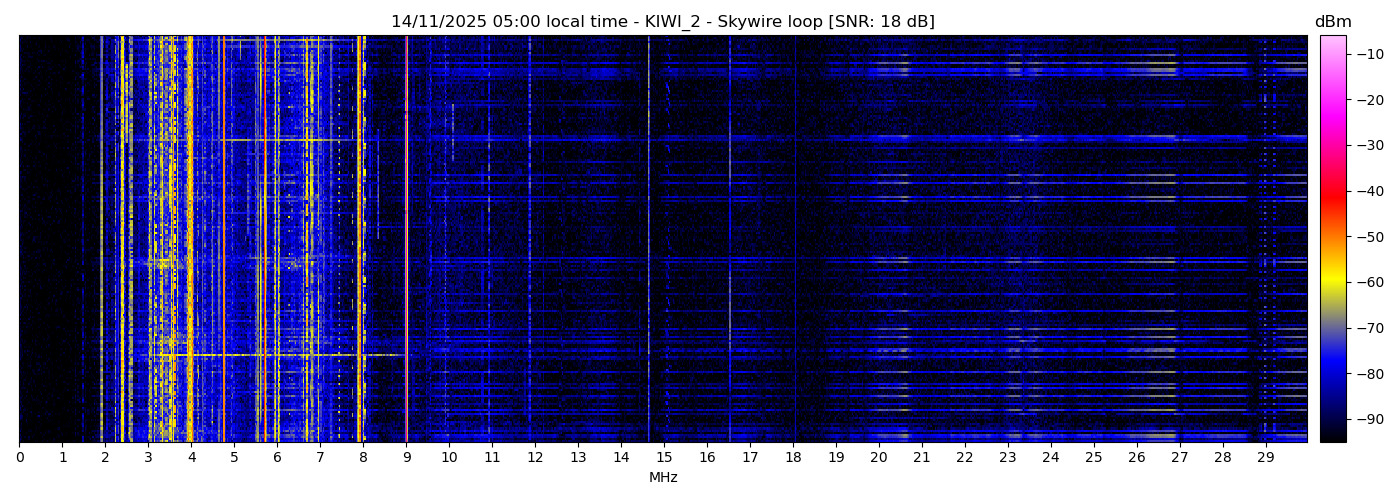Click the plot title text at top
The image size is (1400, 500).
pyautogui.click(x=662, y=22)
